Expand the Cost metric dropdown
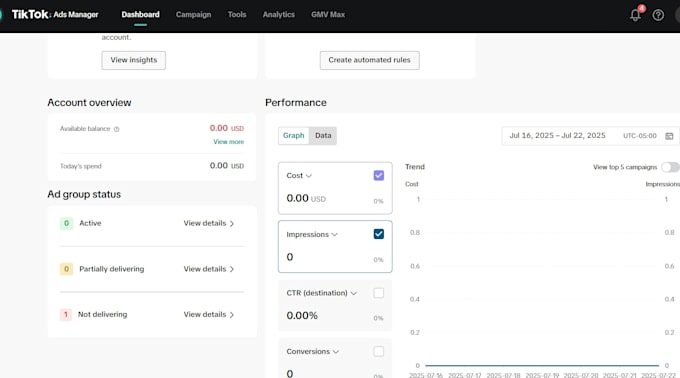 tap(309, 176)
